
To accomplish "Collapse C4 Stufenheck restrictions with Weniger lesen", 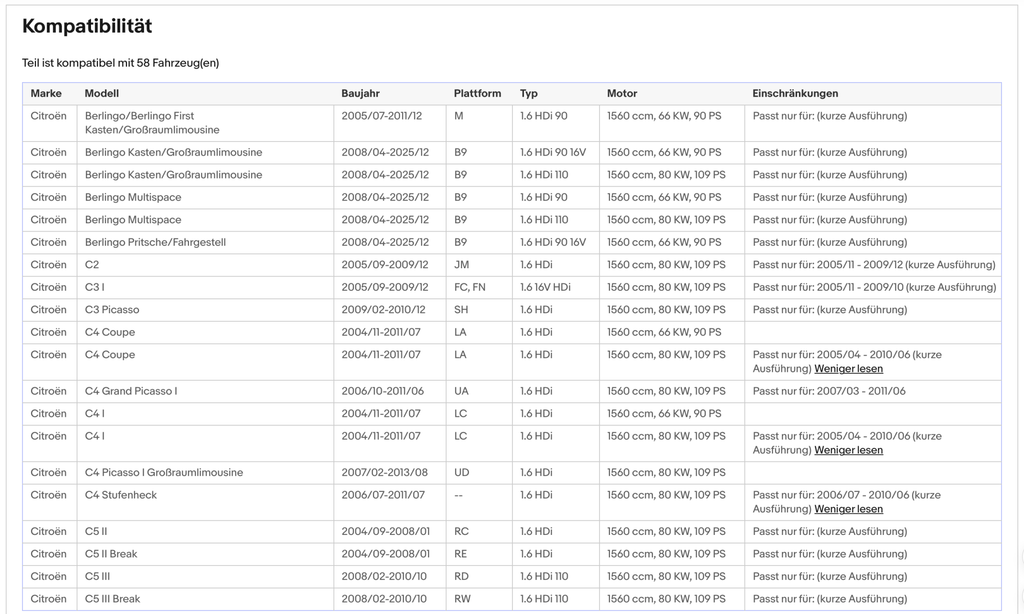I will [x=848, y=509].
